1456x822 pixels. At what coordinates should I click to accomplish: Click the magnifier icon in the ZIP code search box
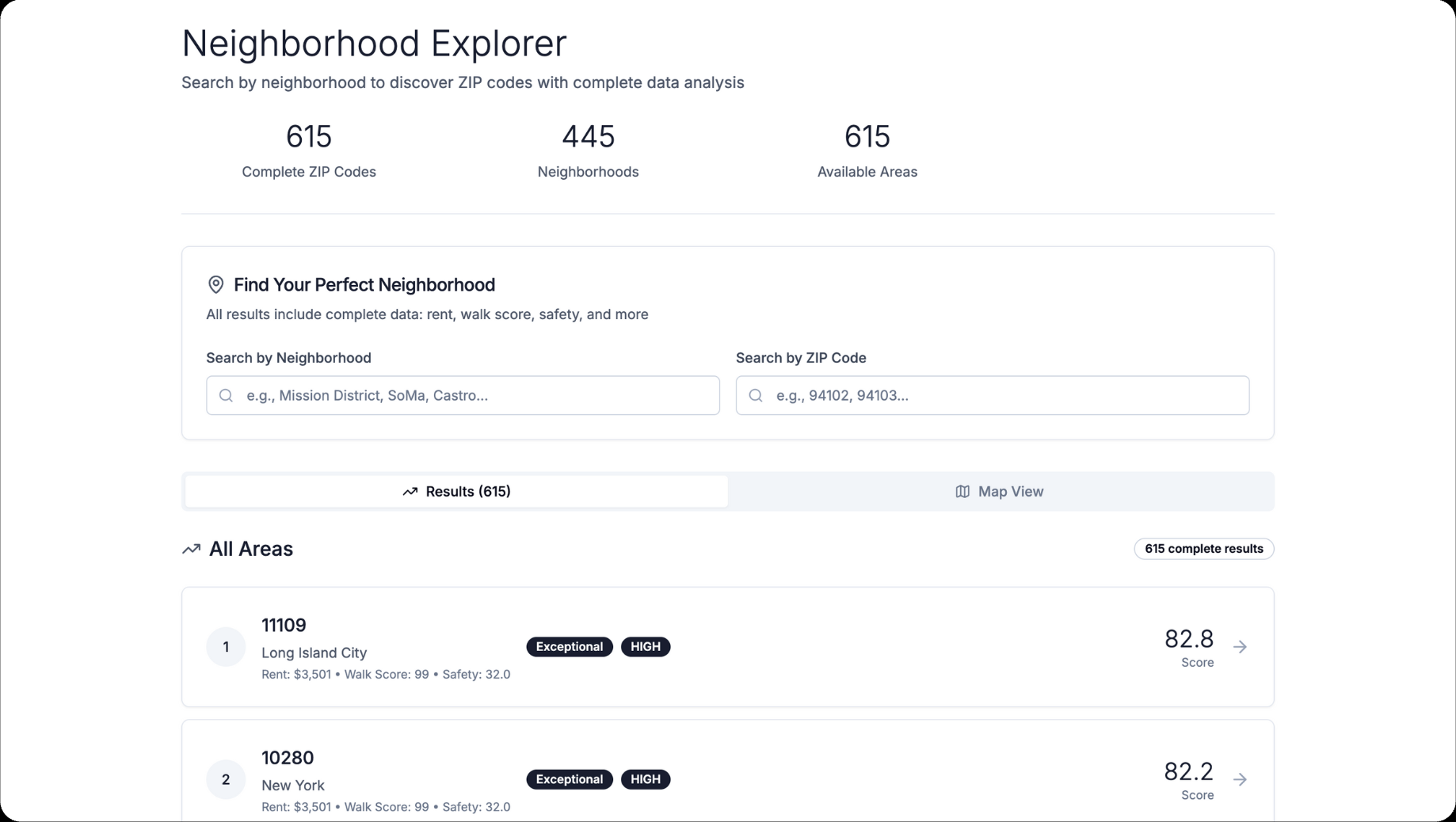click(x=755, y=395)
